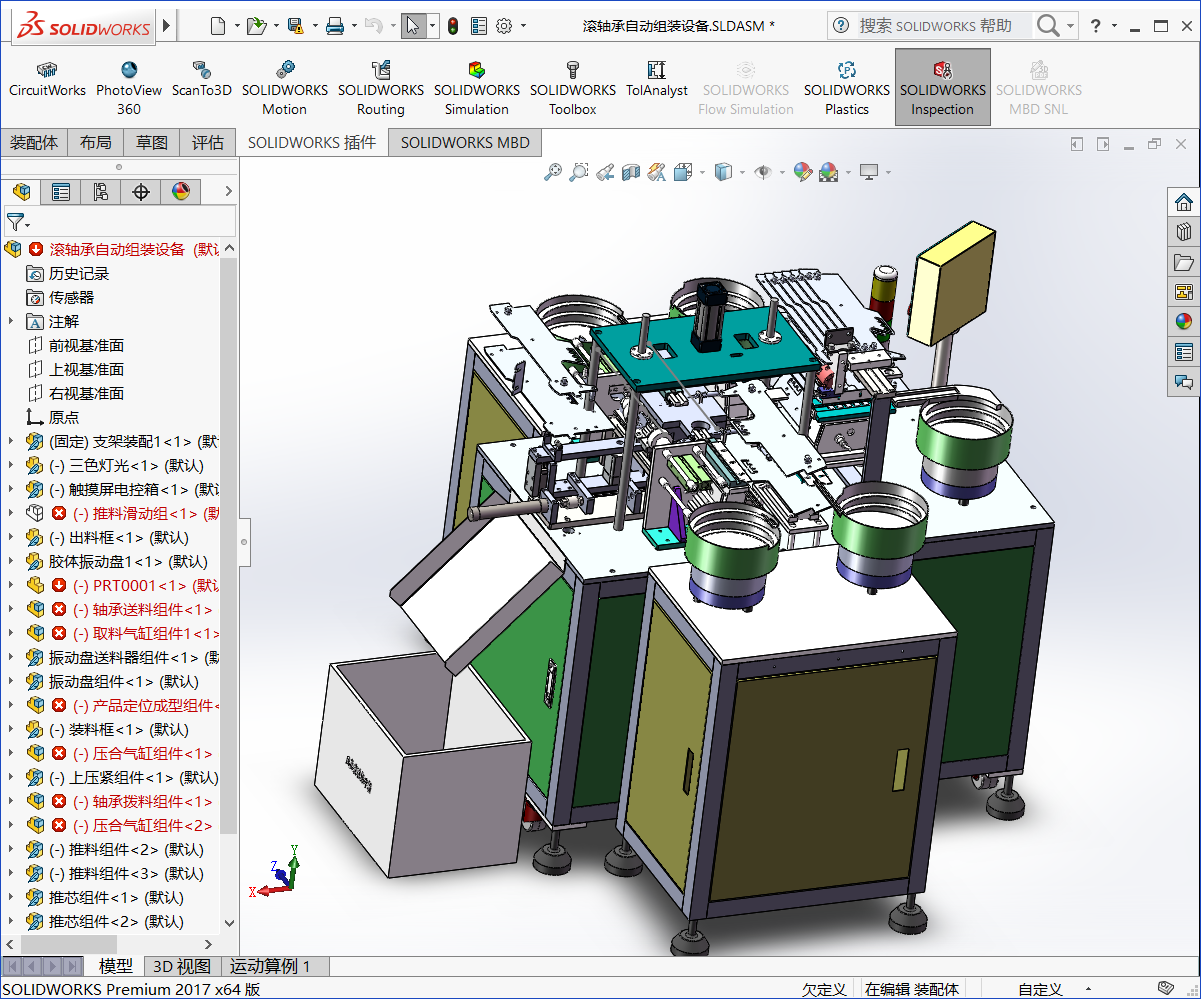This screenshot has width=1201, height=999.
Task: Open SOLIDWORKS Resources home pane
Action: point(1184,202)
